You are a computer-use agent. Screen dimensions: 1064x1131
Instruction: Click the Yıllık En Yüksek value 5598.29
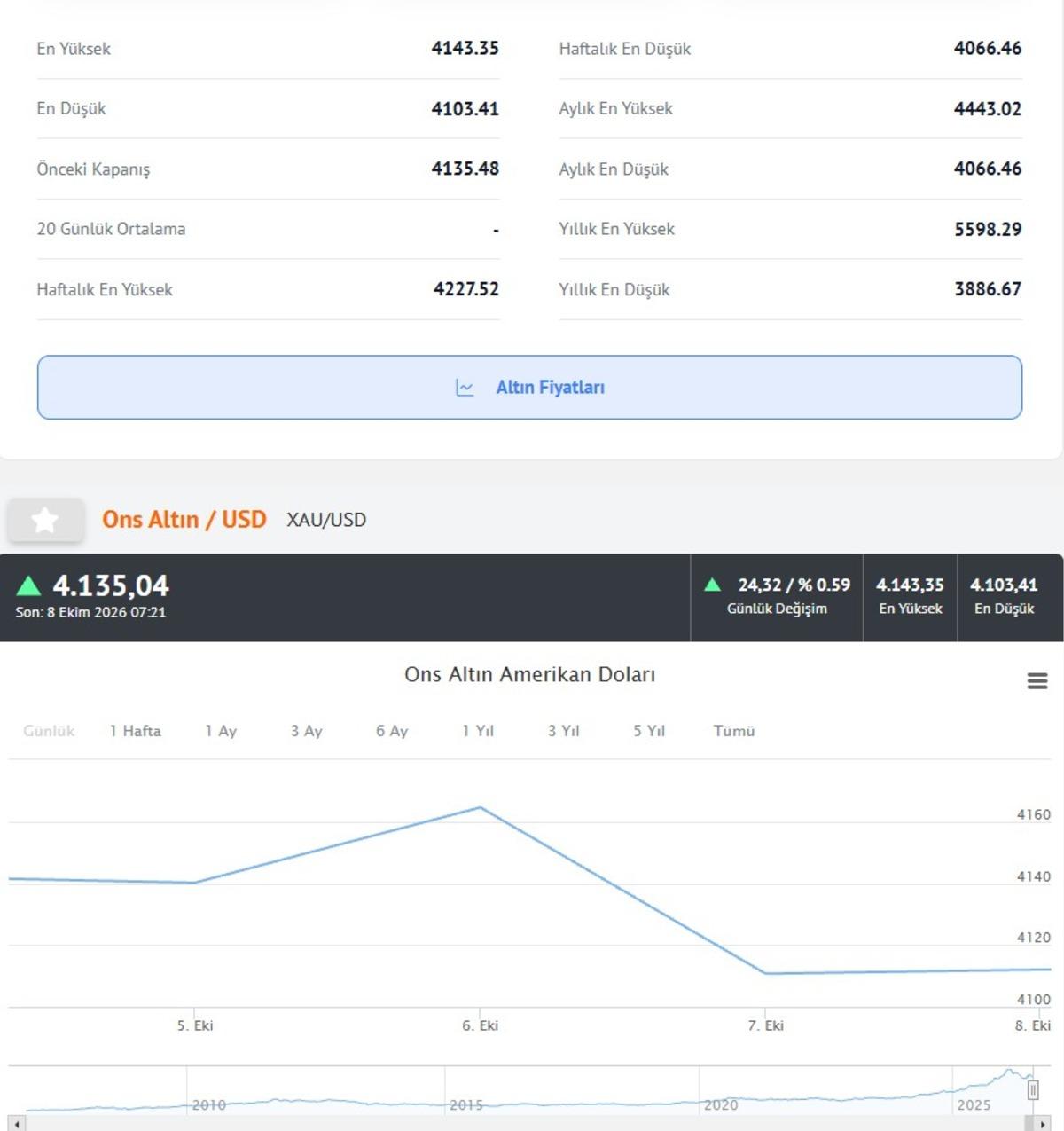(x=988, y=229)
